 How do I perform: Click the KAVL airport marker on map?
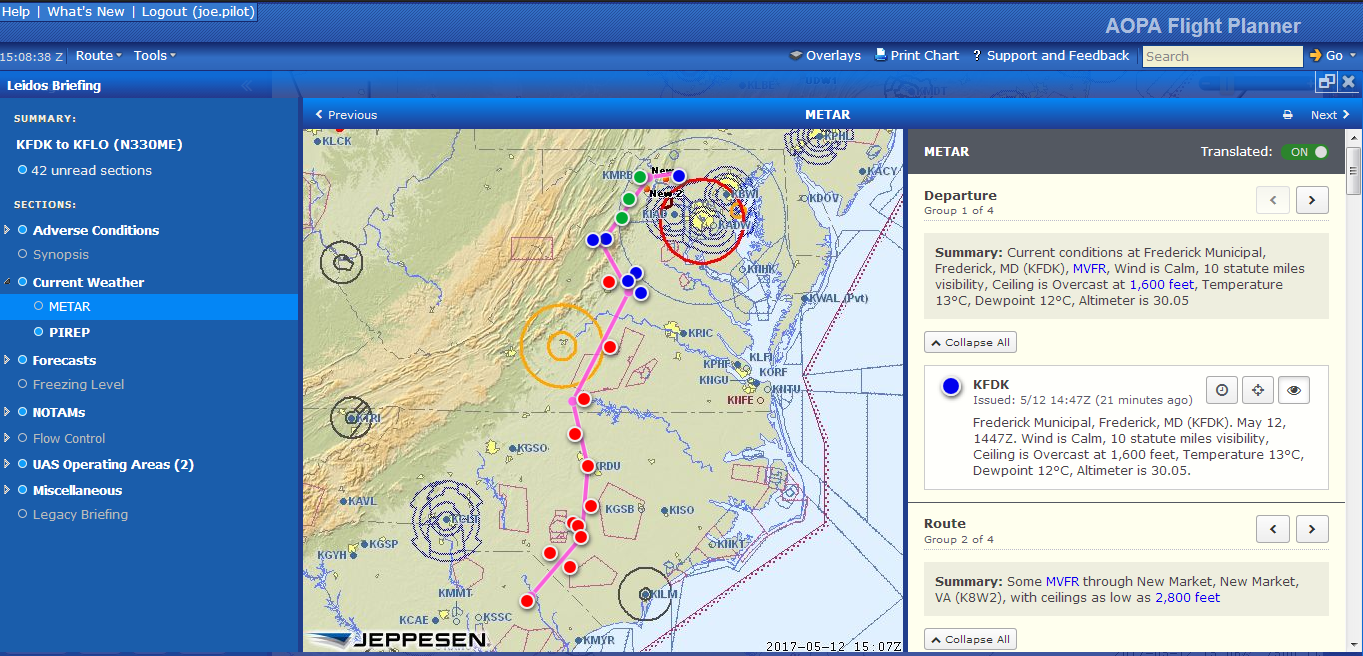point(342,501)
